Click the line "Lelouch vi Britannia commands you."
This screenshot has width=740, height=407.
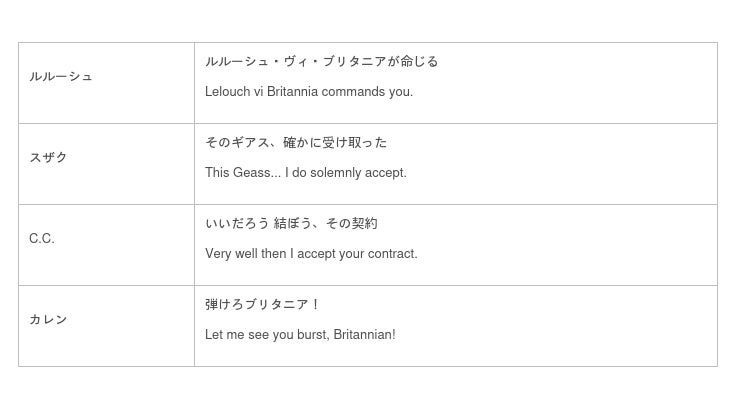[x=309, y=92]
